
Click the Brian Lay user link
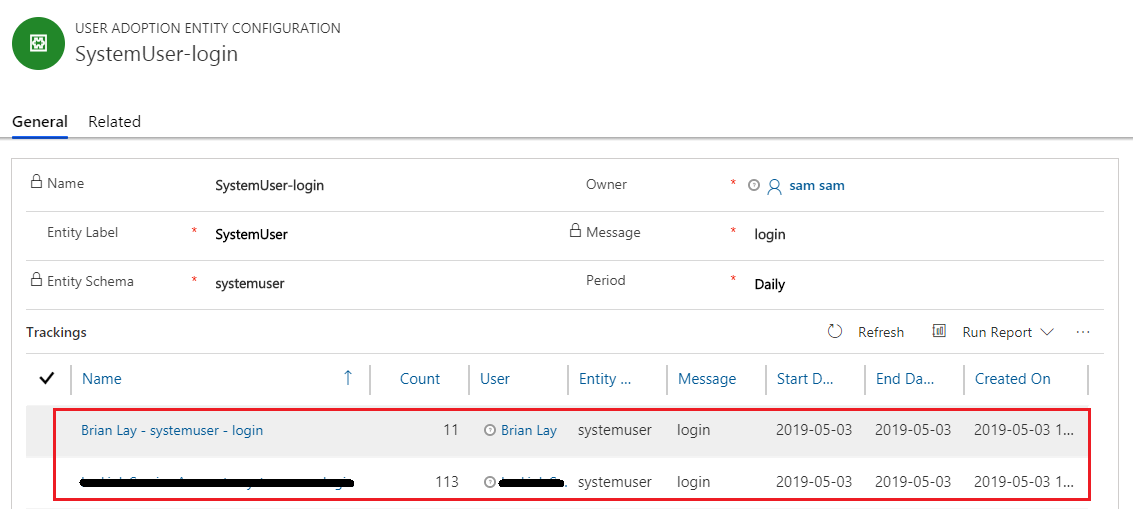(x=528, y=430)
